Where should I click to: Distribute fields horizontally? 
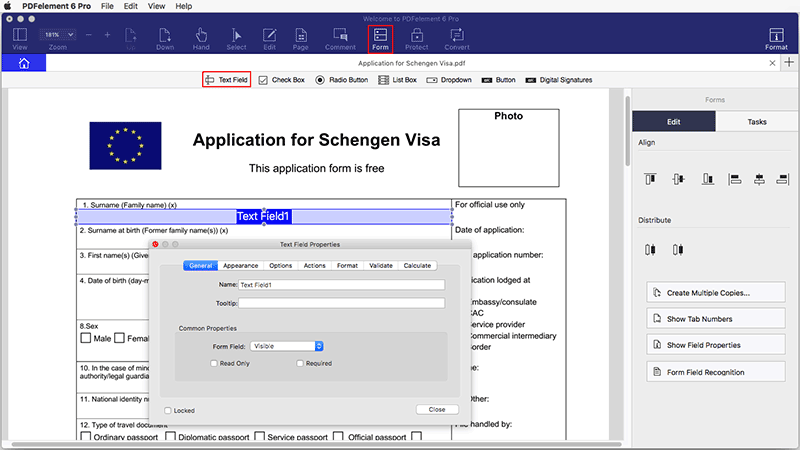point(650,249)
